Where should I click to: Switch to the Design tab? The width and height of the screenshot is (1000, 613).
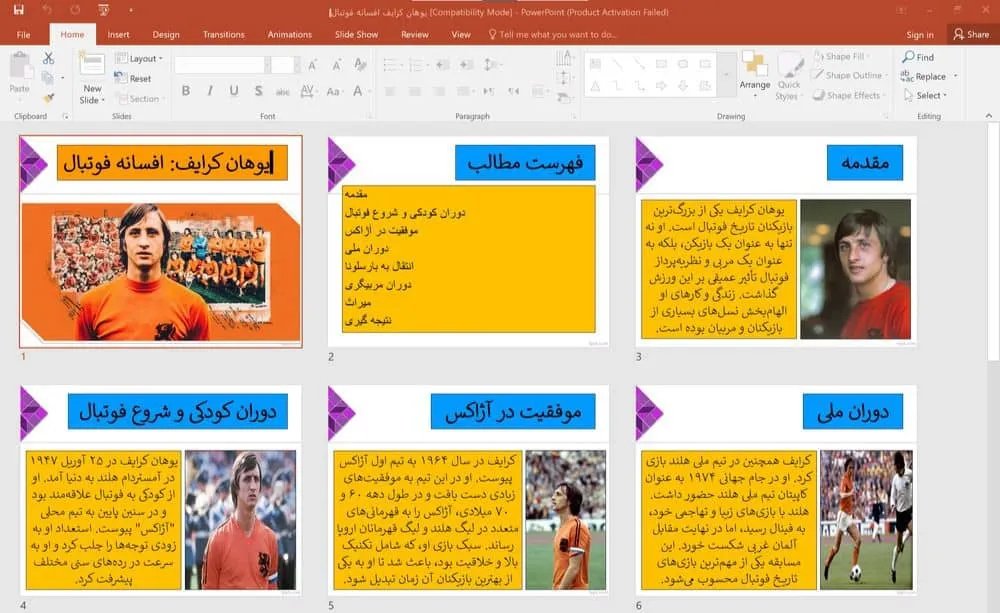click(166, 34)
